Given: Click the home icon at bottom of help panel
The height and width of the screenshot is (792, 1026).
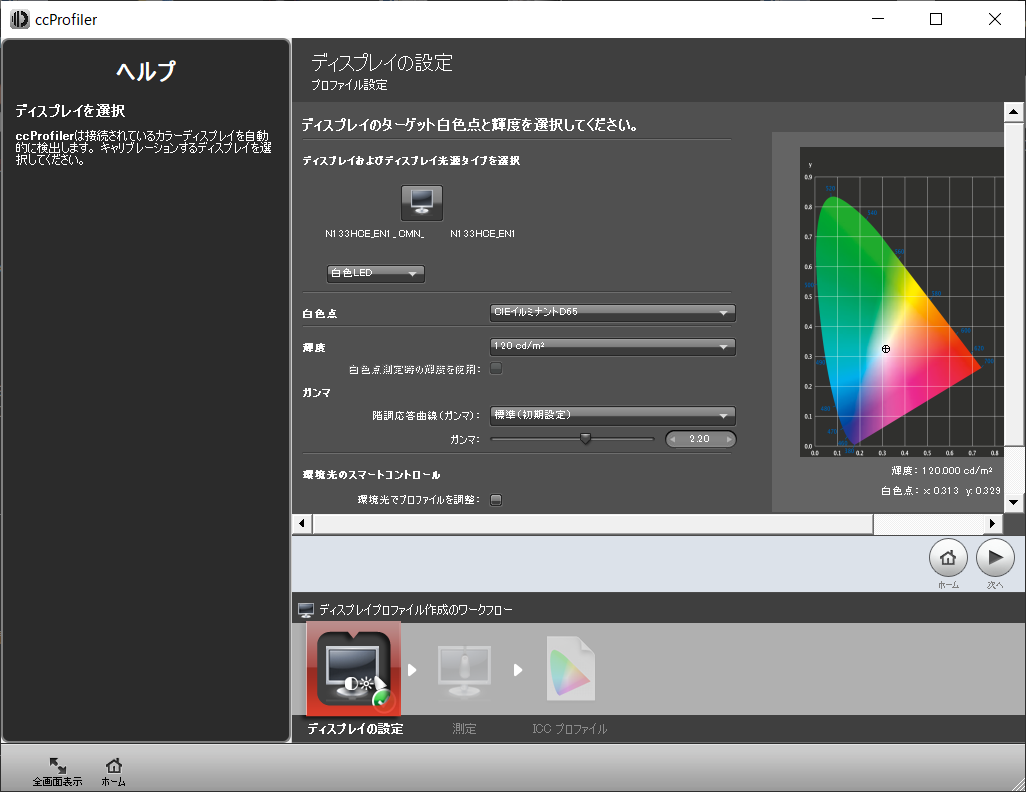Looking at the screenshot, I should coord(113,766).
